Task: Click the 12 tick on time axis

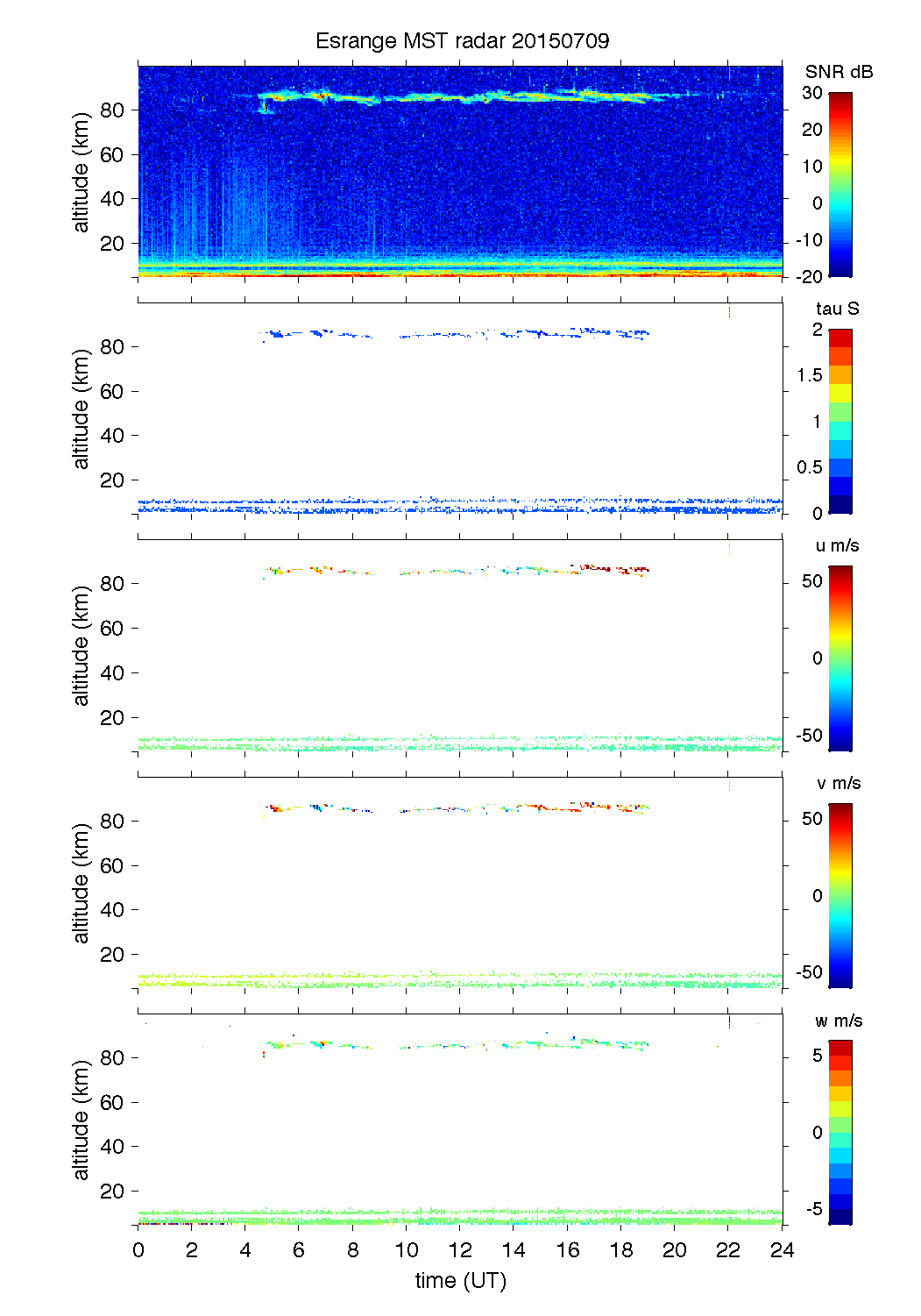Action: 460,1250
